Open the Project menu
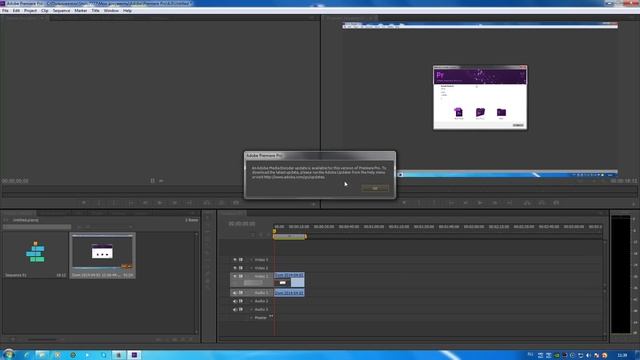 pyautogui.click(x=31, y=11)
